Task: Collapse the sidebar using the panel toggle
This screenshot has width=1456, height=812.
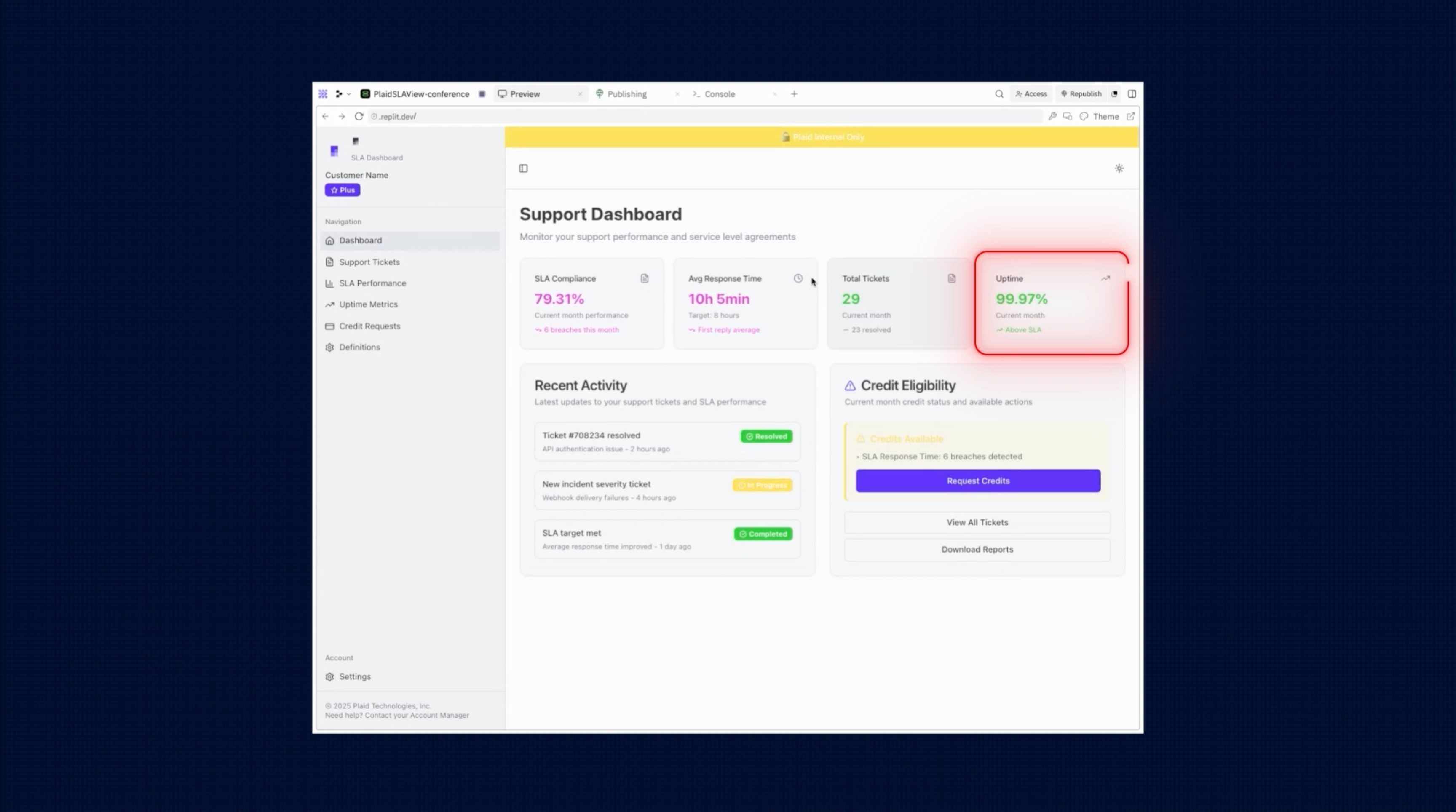Action: 523,168
